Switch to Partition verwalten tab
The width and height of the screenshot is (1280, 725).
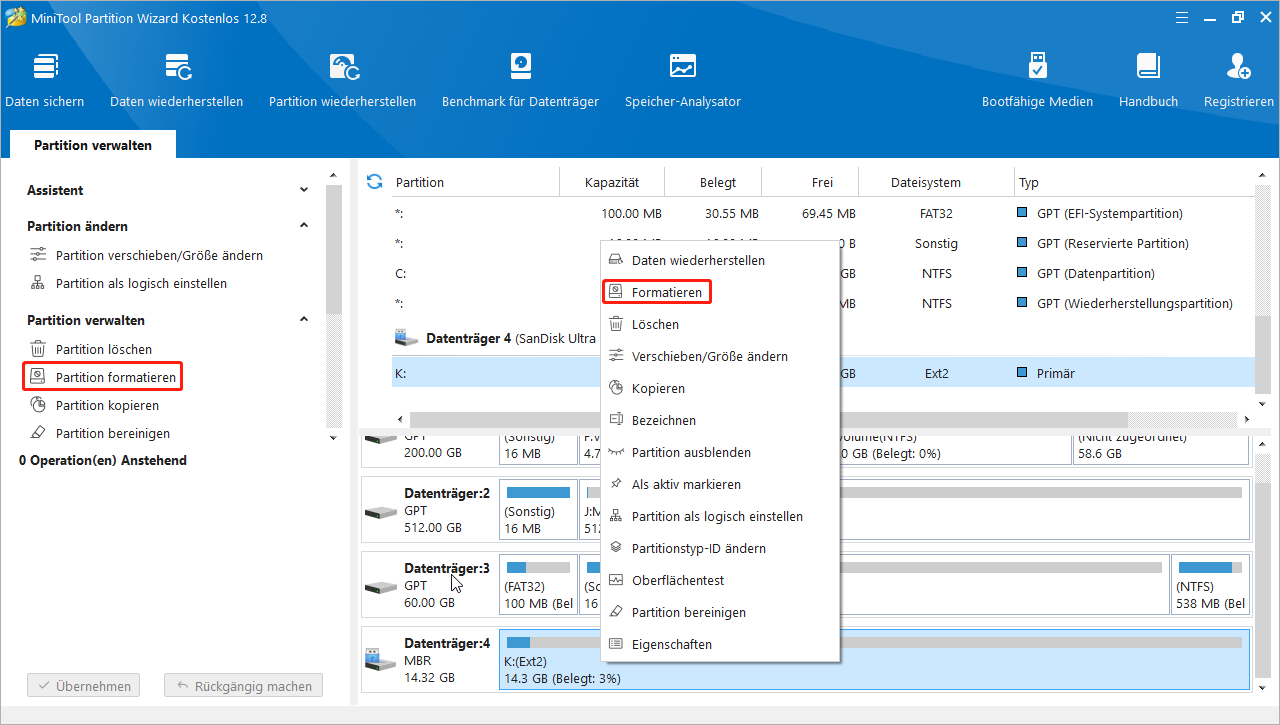tap(93, 145)
